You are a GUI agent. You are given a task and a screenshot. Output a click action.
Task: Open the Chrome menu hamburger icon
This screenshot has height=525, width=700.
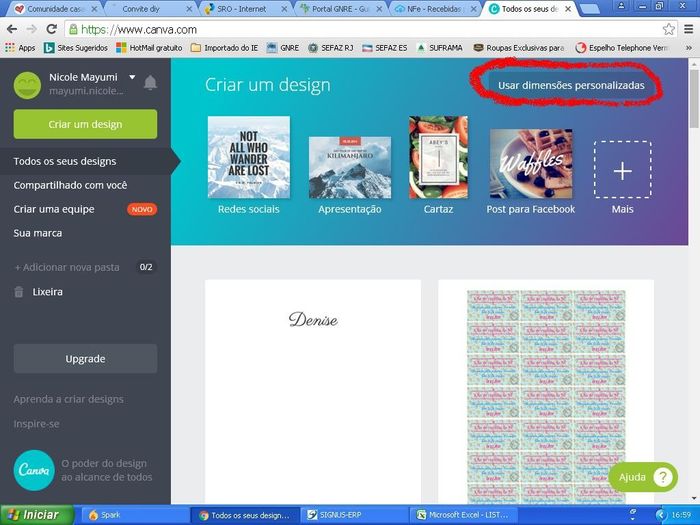click(688, 29)
